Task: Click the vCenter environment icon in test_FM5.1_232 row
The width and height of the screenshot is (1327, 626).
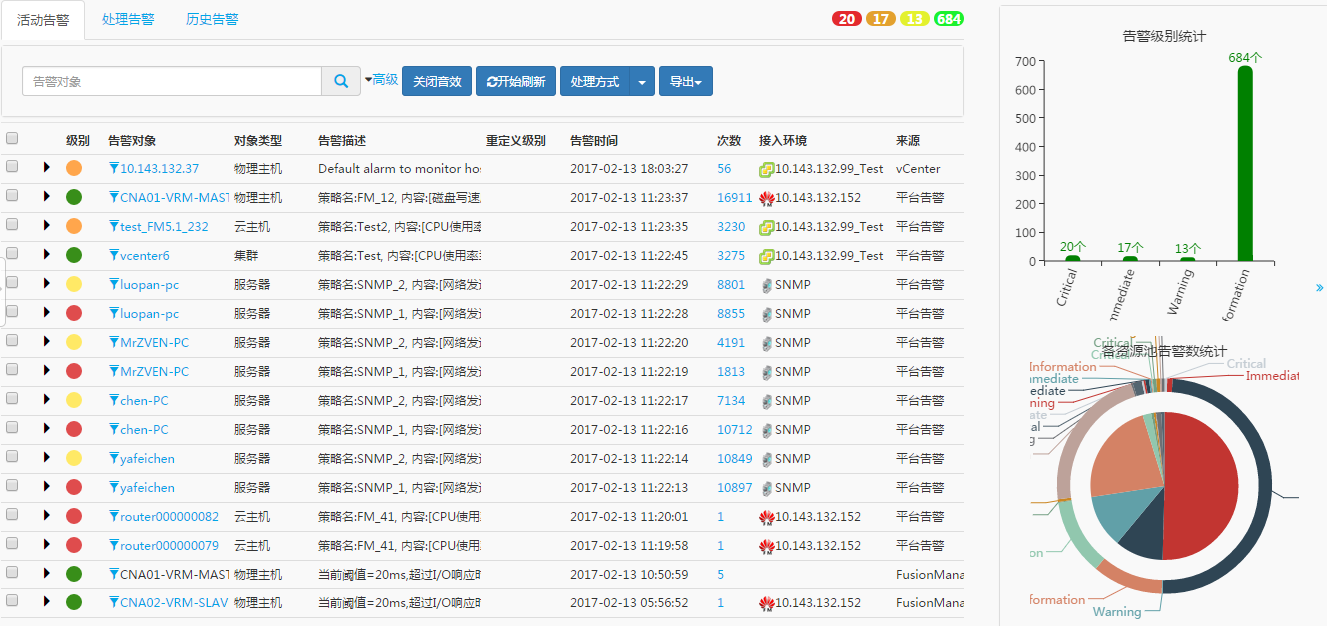Action: pyautogui.click(x=767, y=227)
